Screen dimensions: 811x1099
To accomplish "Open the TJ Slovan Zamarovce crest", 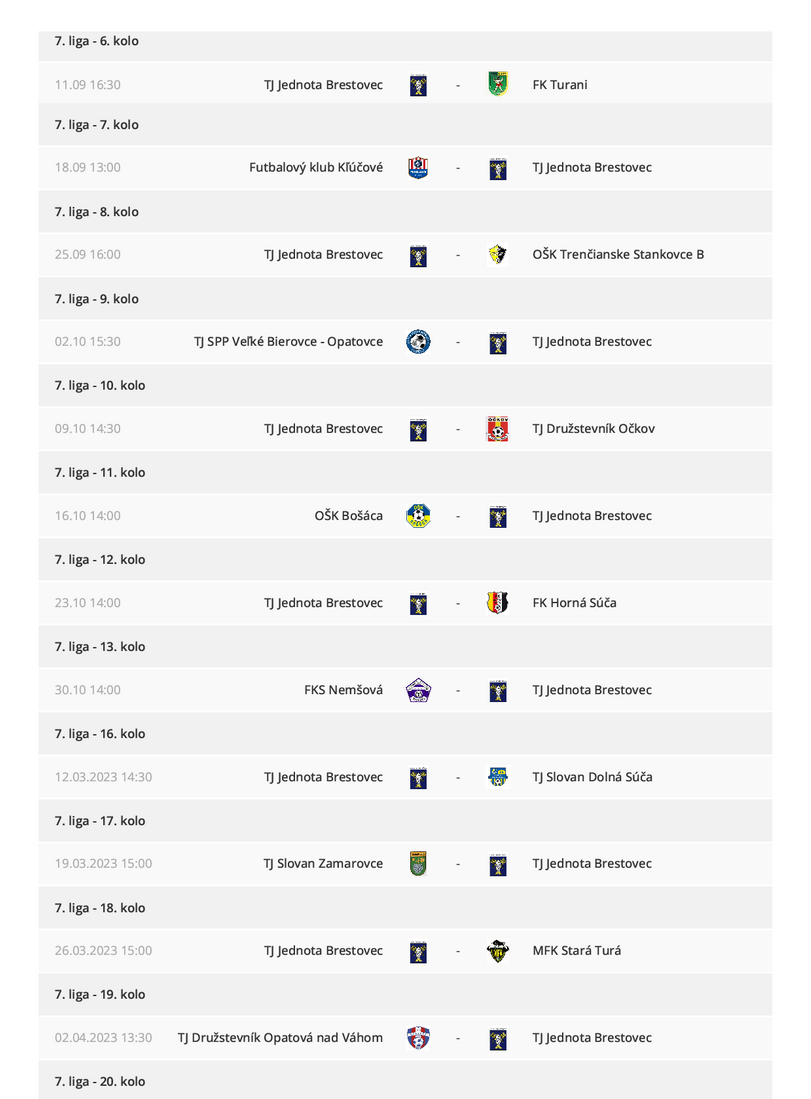I will point(418,864).
